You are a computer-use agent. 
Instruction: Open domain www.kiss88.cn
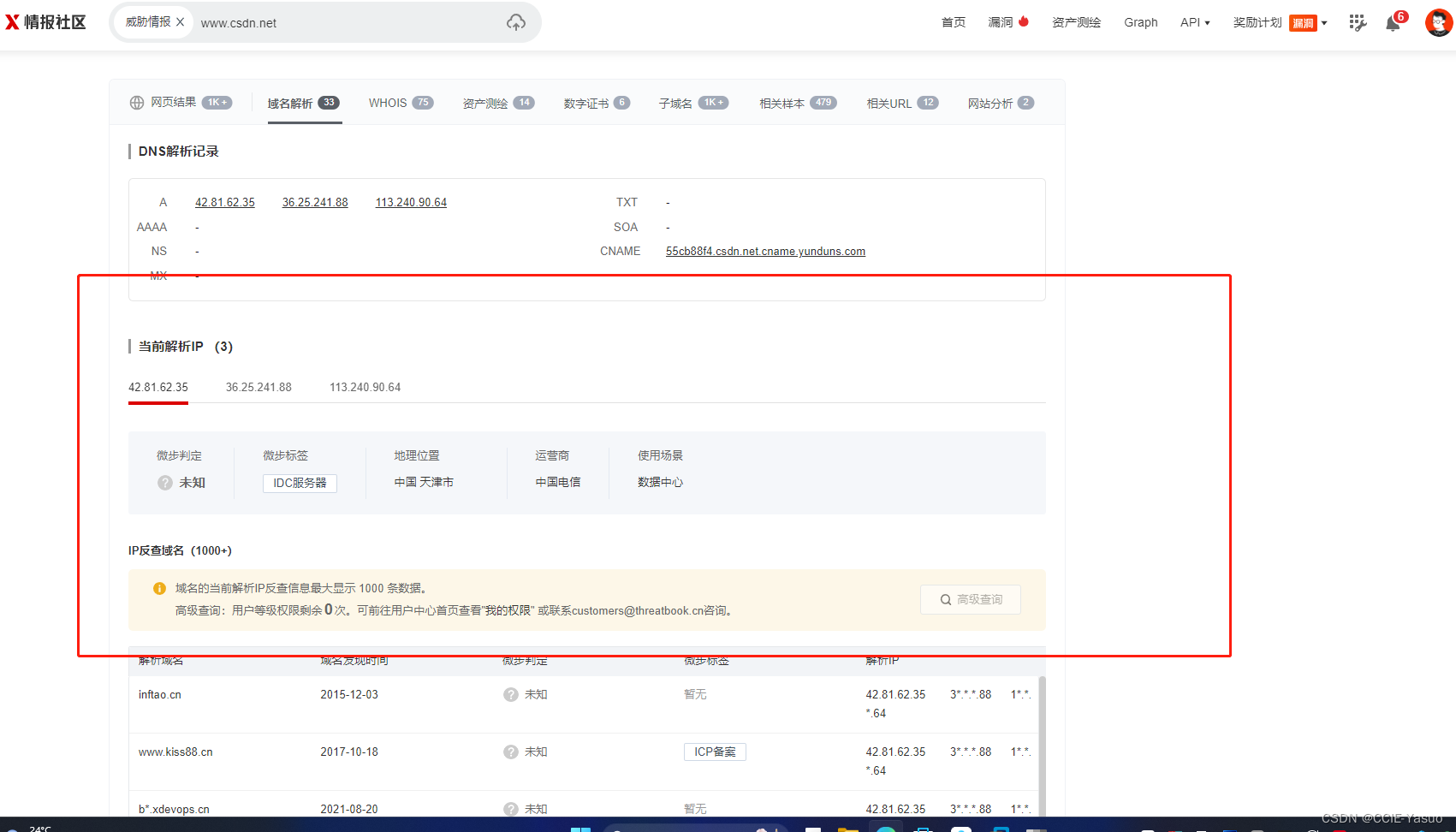click(x=175, y=752)
